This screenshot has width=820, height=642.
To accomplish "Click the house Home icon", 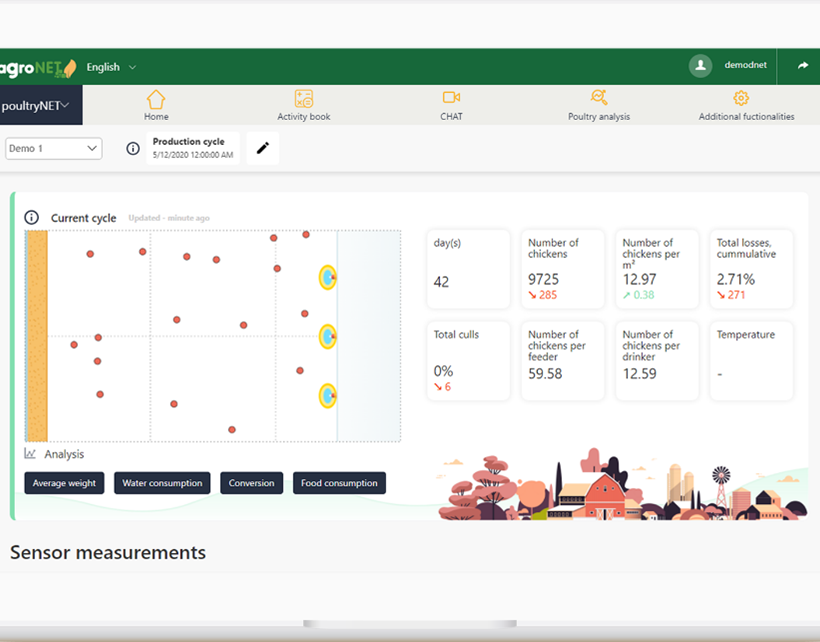I will [156, 99].
